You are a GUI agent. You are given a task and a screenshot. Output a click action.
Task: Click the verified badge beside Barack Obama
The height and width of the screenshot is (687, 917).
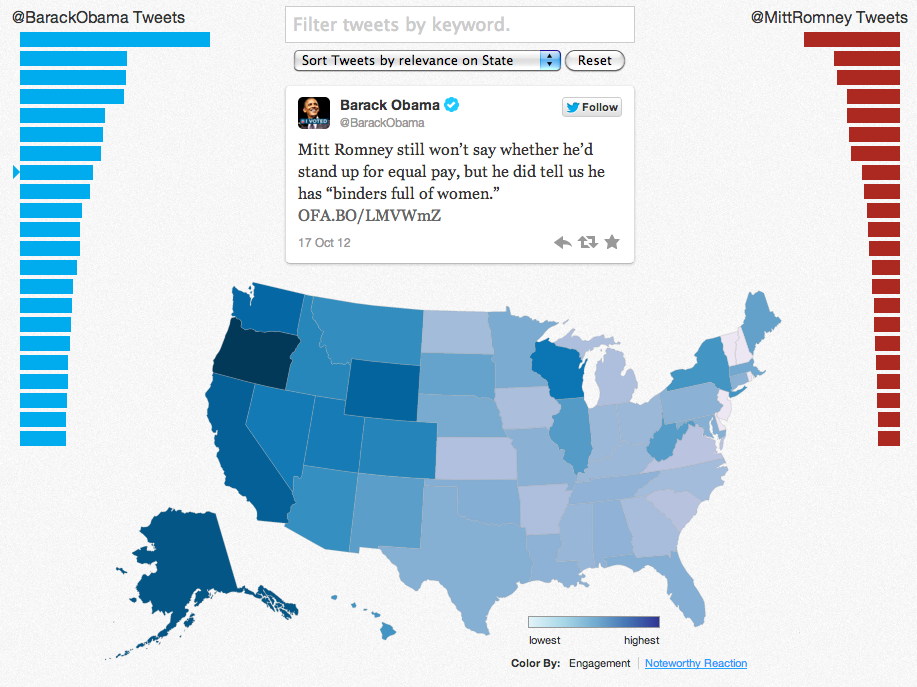[x=451, y=105]
